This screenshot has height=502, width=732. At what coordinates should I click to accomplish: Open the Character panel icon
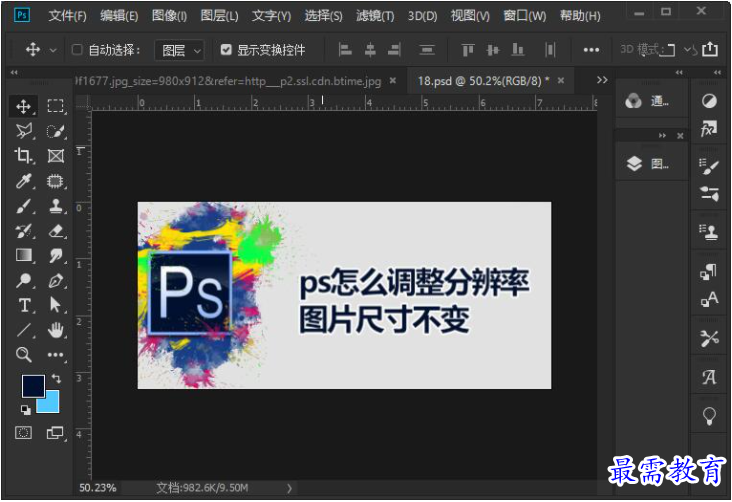pyautogui.click(x=709, y=299)
